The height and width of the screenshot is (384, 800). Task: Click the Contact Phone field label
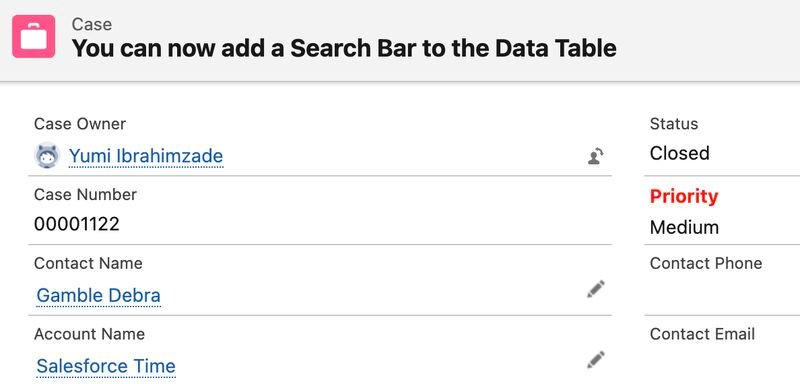tap(706, 263)
